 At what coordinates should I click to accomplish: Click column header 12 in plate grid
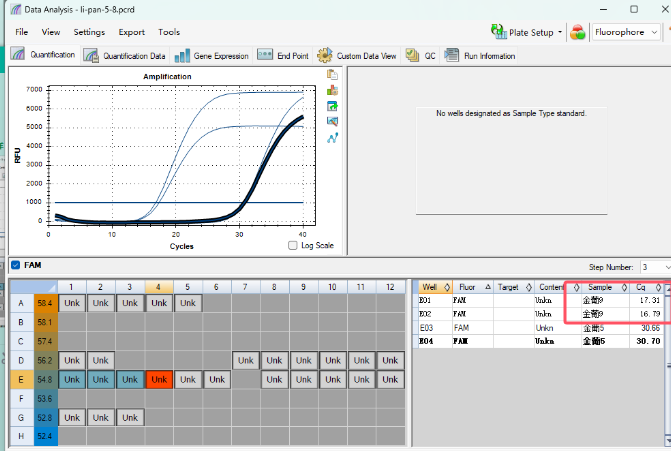(390, 287)
